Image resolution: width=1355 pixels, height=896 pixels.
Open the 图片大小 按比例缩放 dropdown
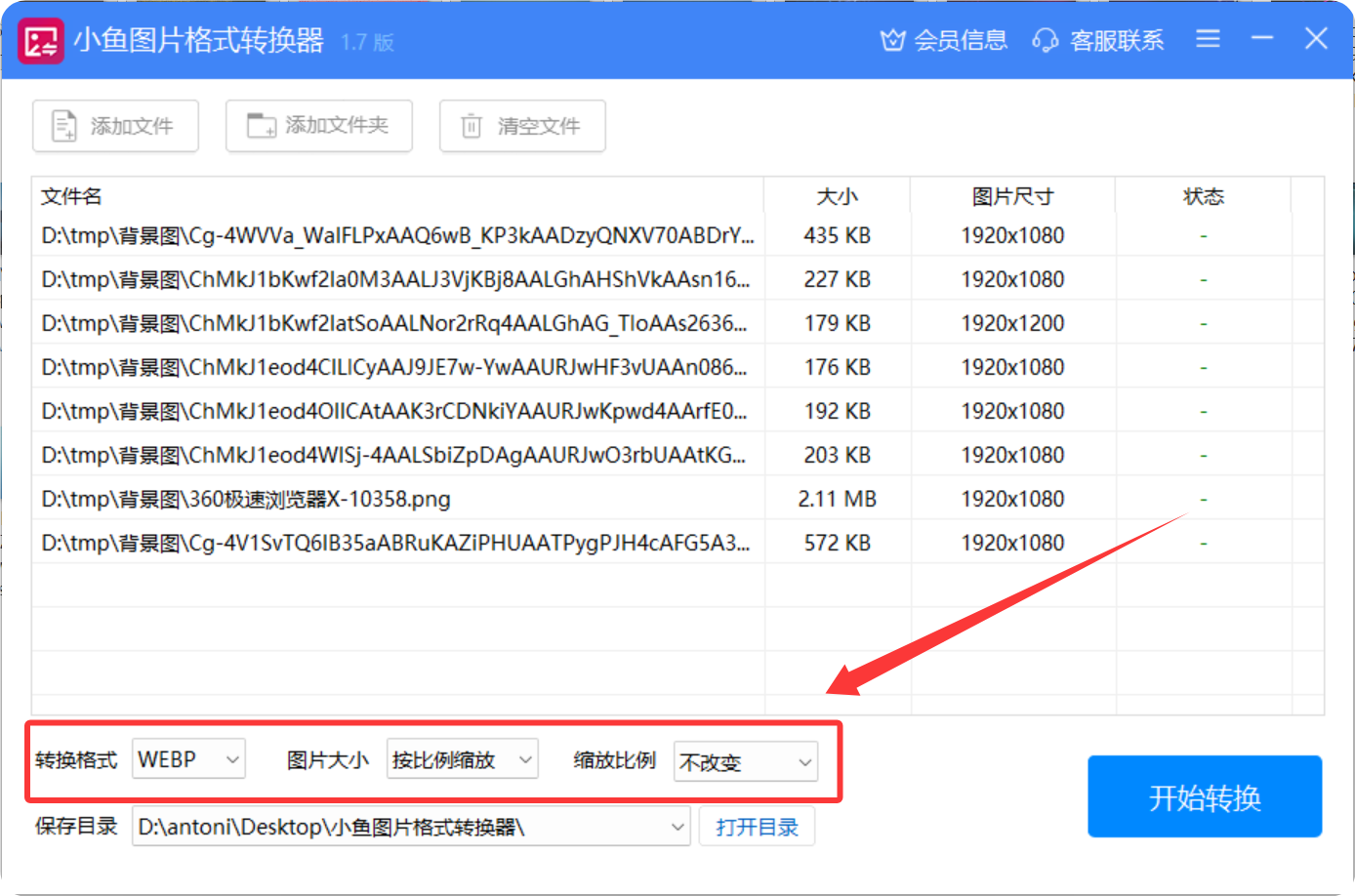pos(462,759)
